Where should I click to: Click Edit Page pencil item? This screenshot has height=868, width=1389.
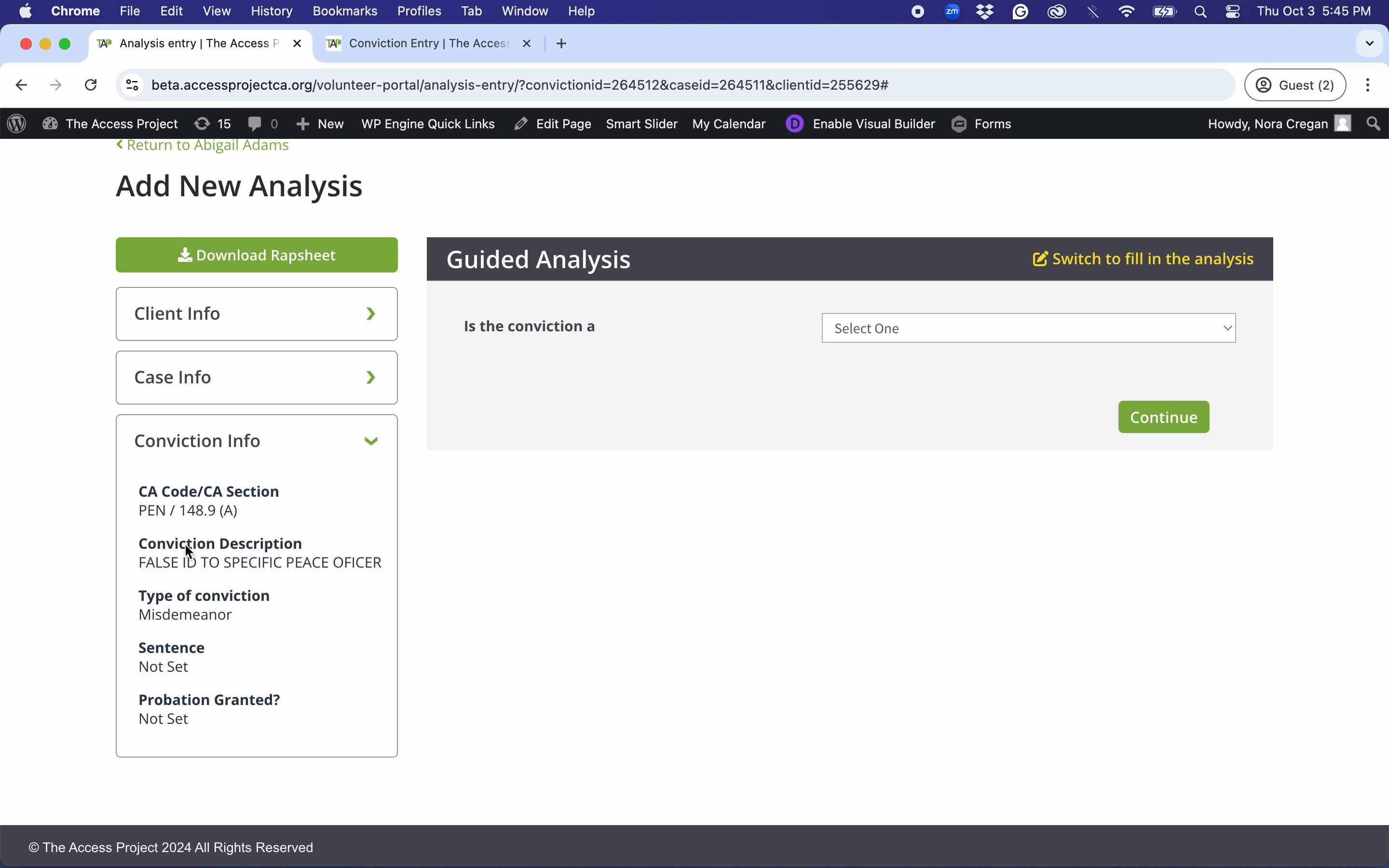tap(552, 123)
